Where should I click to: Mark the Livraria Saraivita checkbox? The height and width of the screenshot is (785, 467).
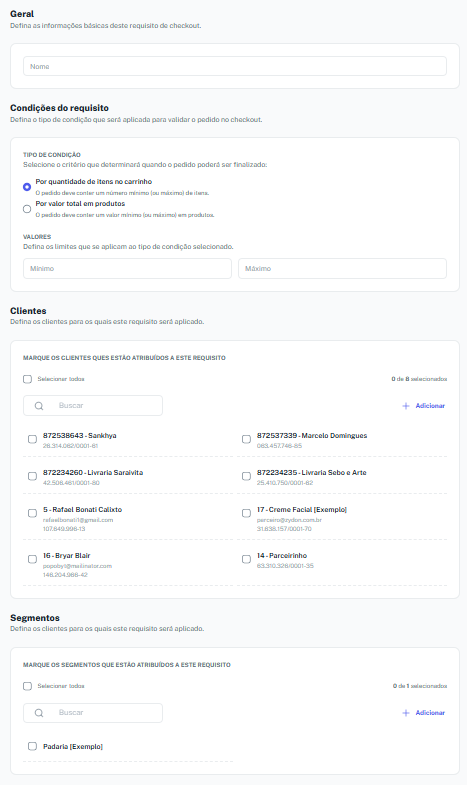click(x=33, y=476)
